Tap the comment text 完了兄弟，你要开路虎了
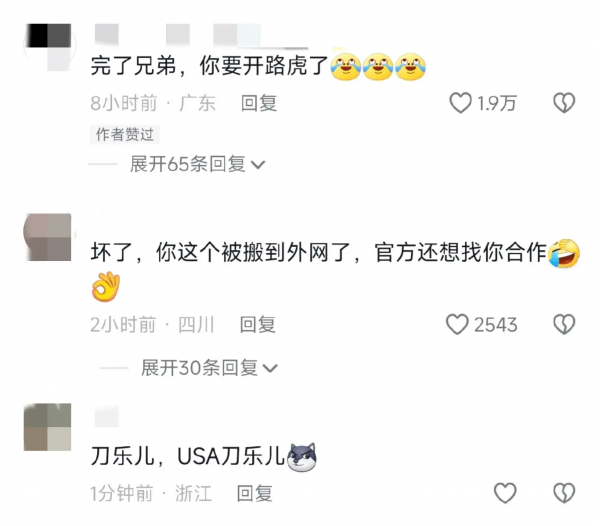 point(209,66)
